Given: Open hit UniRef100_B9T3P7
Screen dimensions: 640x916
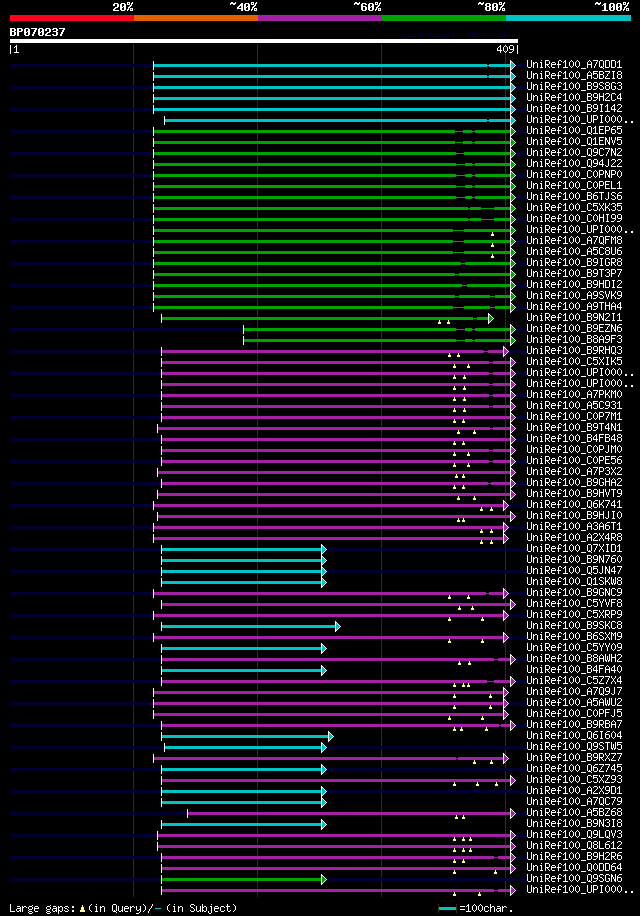Looking at the screenshot, I should 574,273.
